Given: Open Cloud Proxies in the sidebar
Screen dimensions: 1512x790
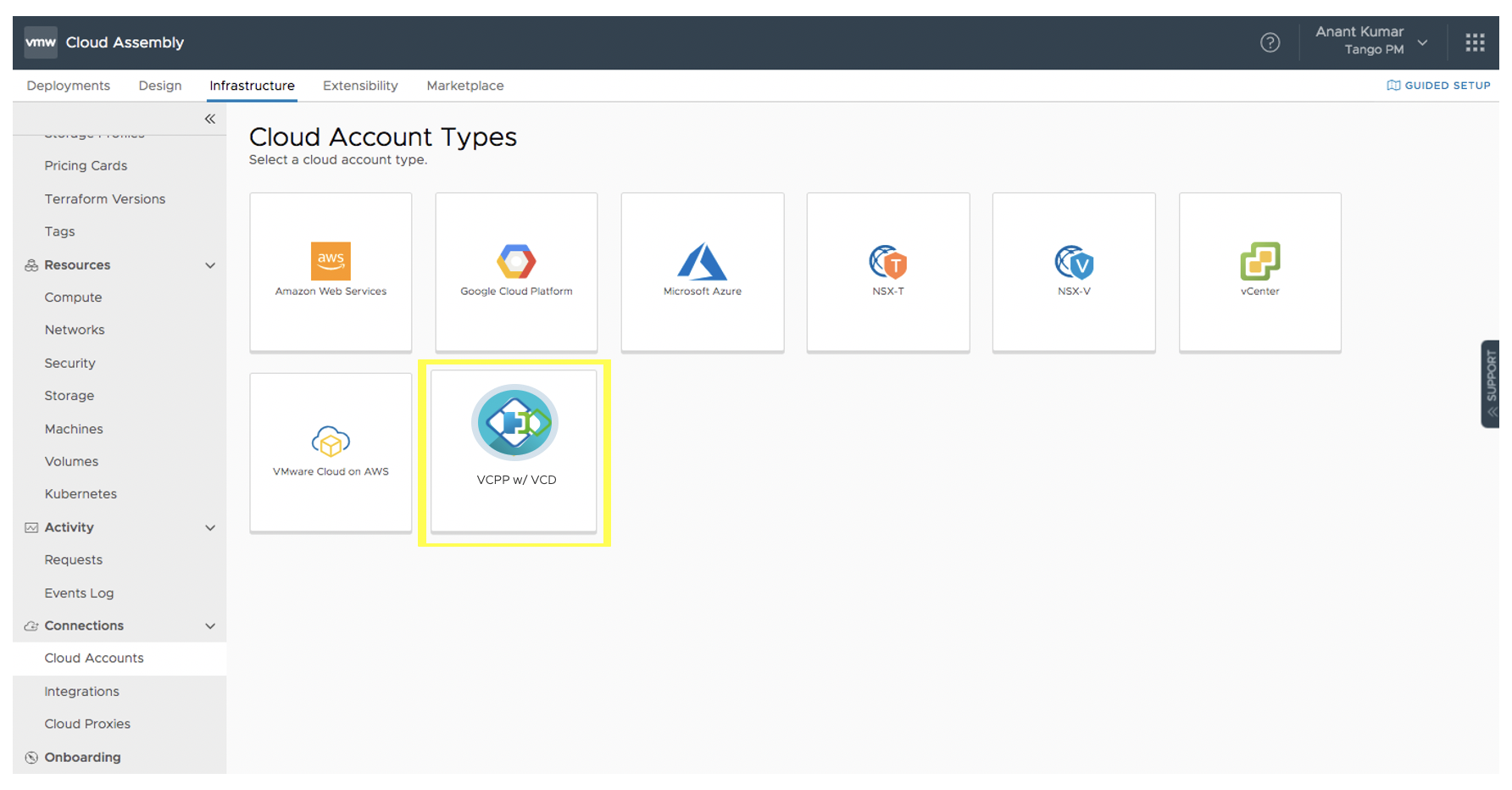Looking at the screenshot, I should pyautogui.click(x=87, y=724).
